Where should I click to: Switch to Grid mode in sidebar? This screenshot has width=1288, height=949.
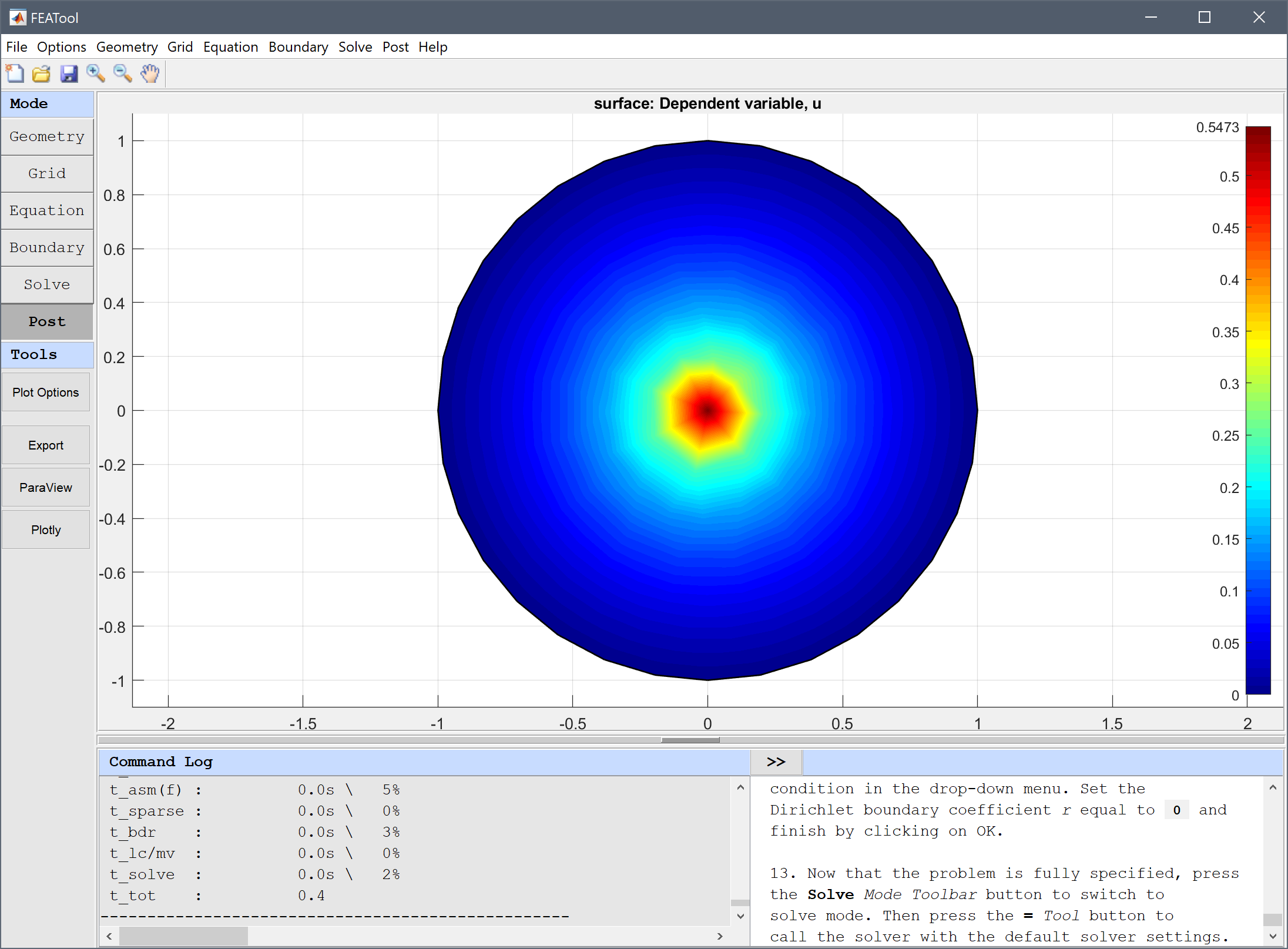47,174
